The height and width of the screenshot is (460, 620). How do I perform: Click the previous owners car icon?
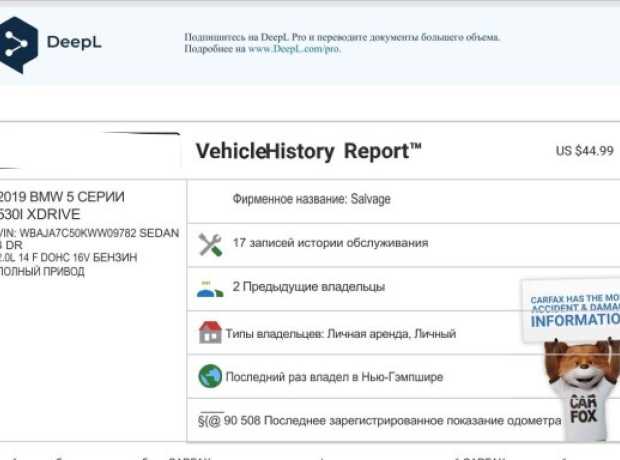[210, 290]
